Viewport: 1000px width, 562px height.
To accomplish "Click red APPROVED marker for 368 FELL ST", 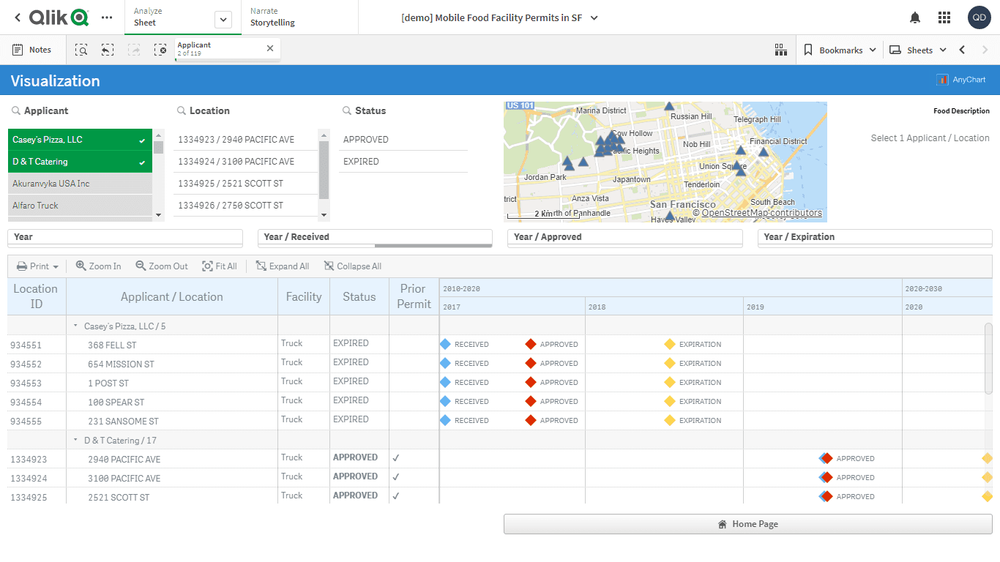I will point(531,344).
